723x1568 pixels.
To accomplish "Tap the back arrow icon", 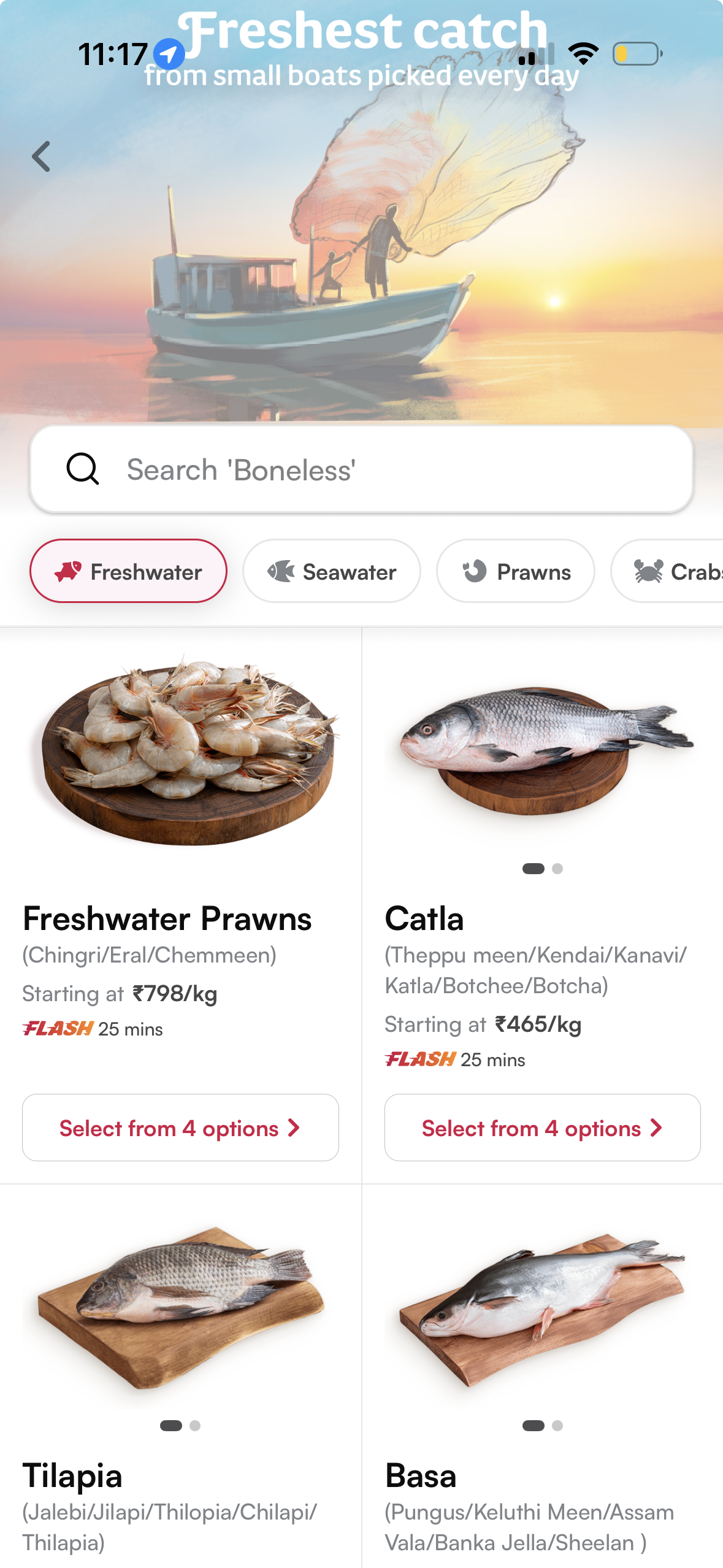I will click(41, 156).
